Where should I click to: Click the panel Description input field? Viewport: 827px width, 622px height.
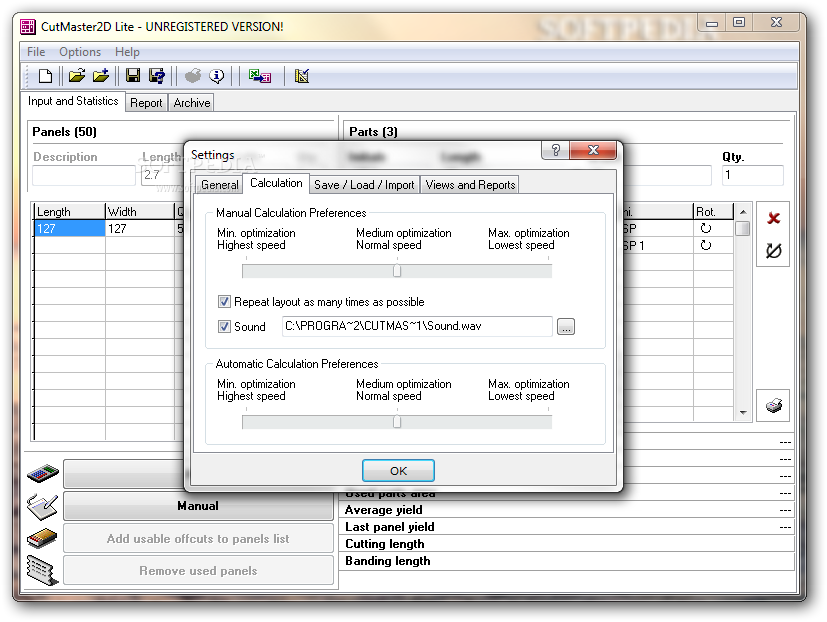pos(83,175)
